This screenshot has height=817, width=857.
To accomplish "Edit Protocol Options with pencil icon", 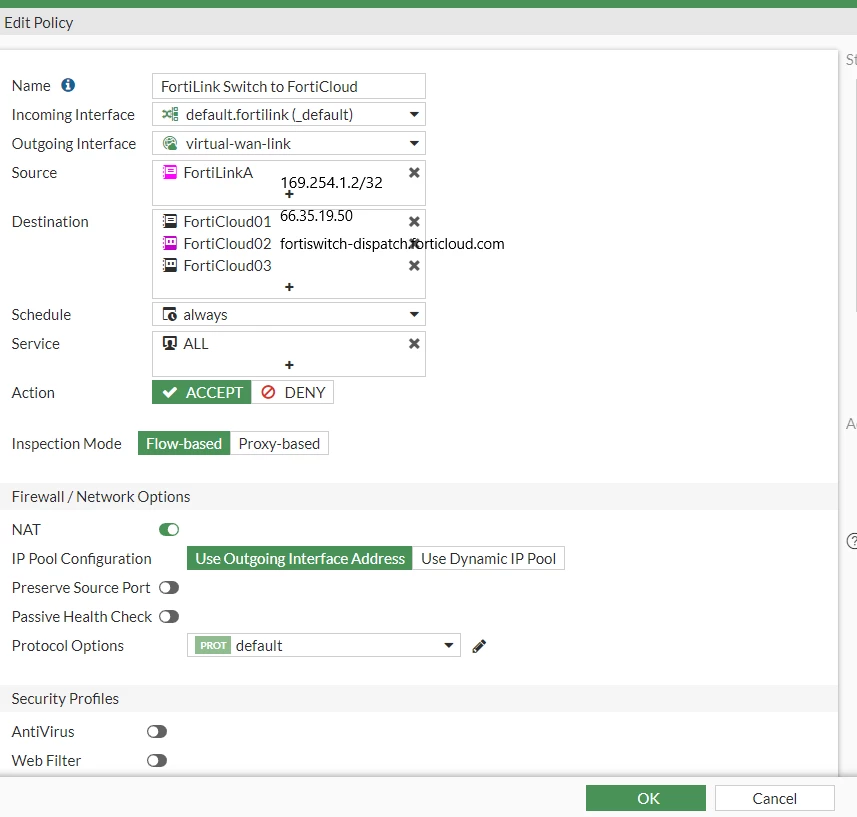I will (x=479, y=646).
